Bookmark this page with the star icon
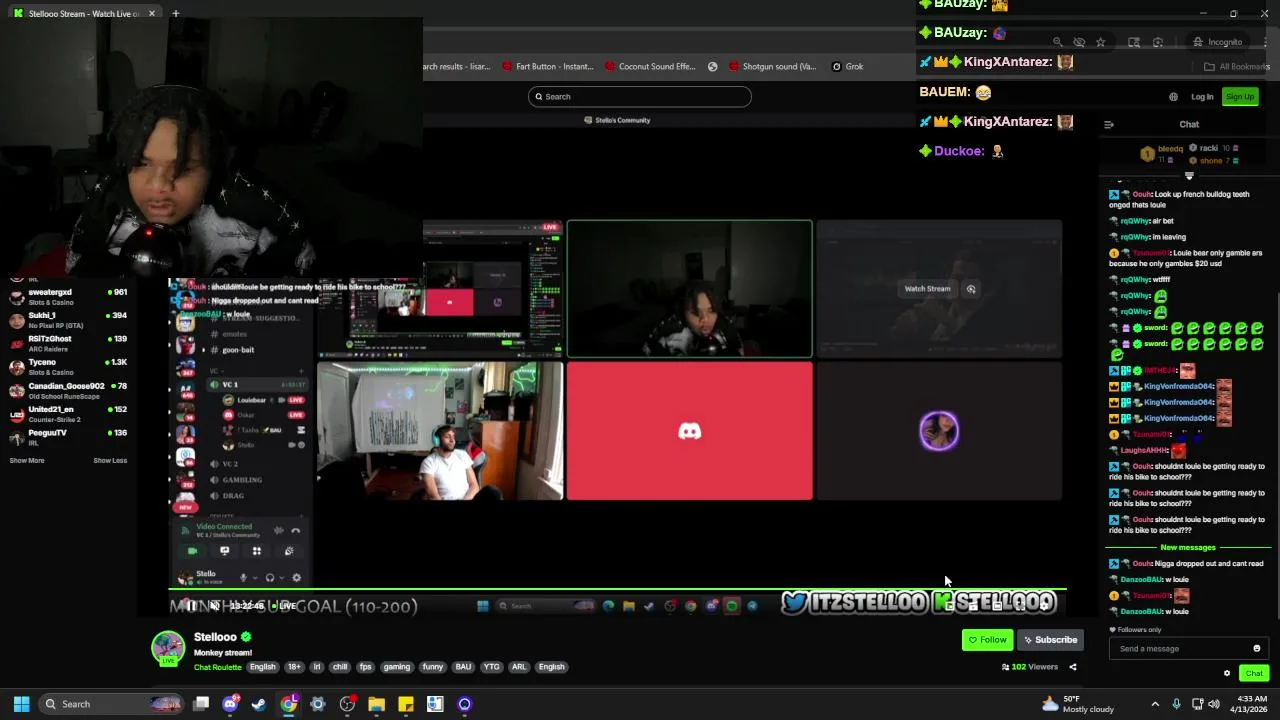Screen dimensions: 1280x720 point(1100,42)
